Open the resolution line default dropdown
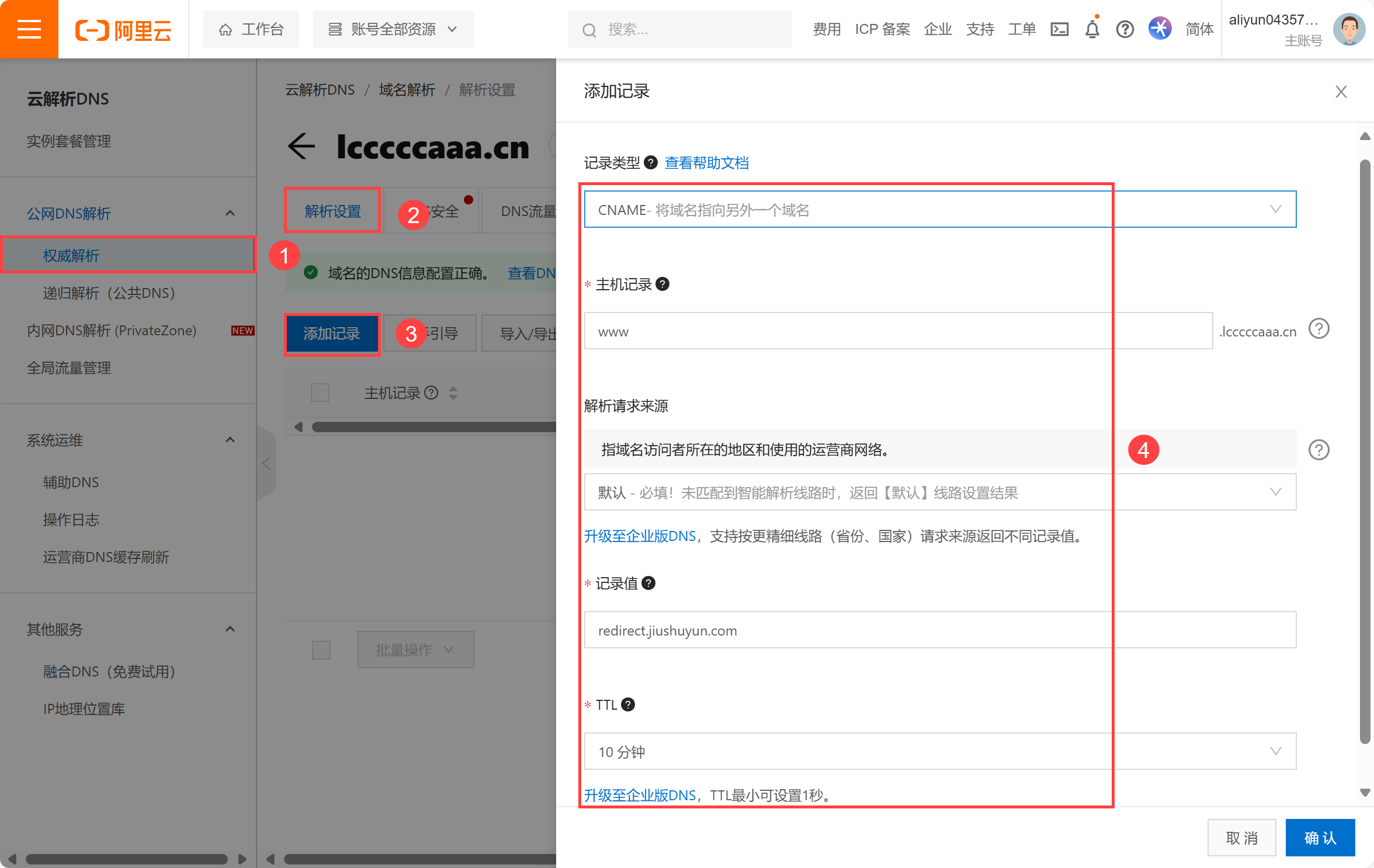The width and height of the screenshot is (1374, 868). click(x=941, y=492)
